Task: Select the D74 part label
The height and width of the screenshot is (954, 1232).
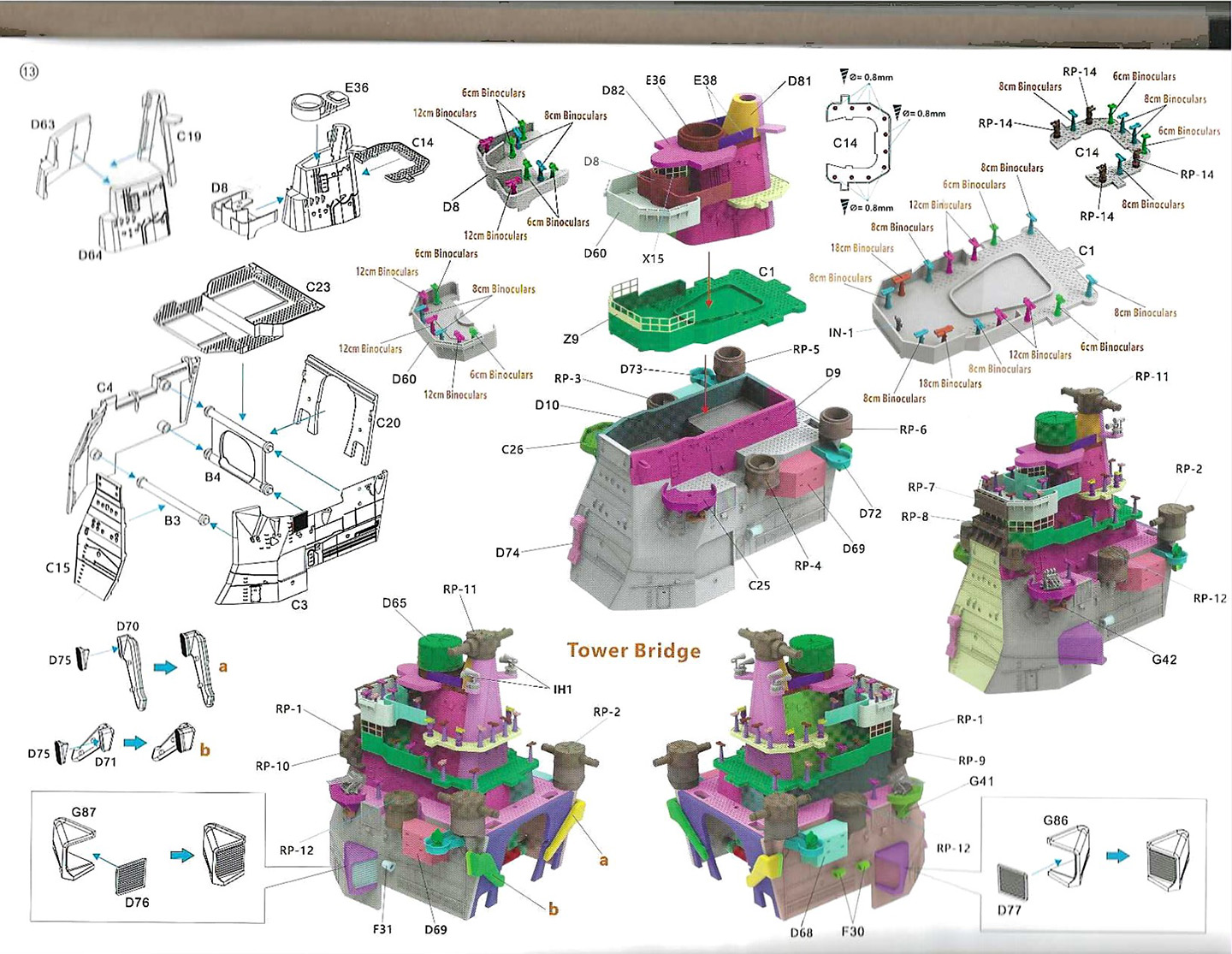Action: (x=507, y=553)
